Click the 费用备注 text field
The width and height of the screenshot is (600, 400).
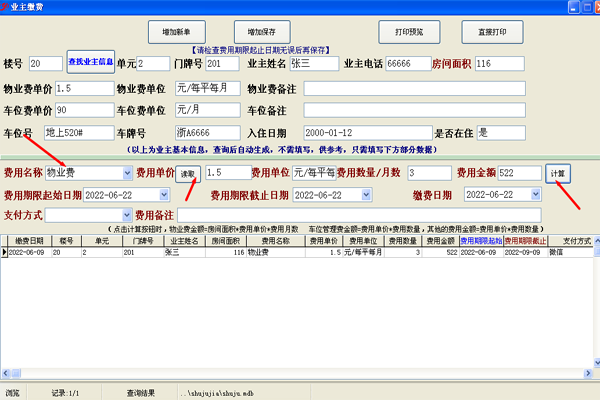359,215
